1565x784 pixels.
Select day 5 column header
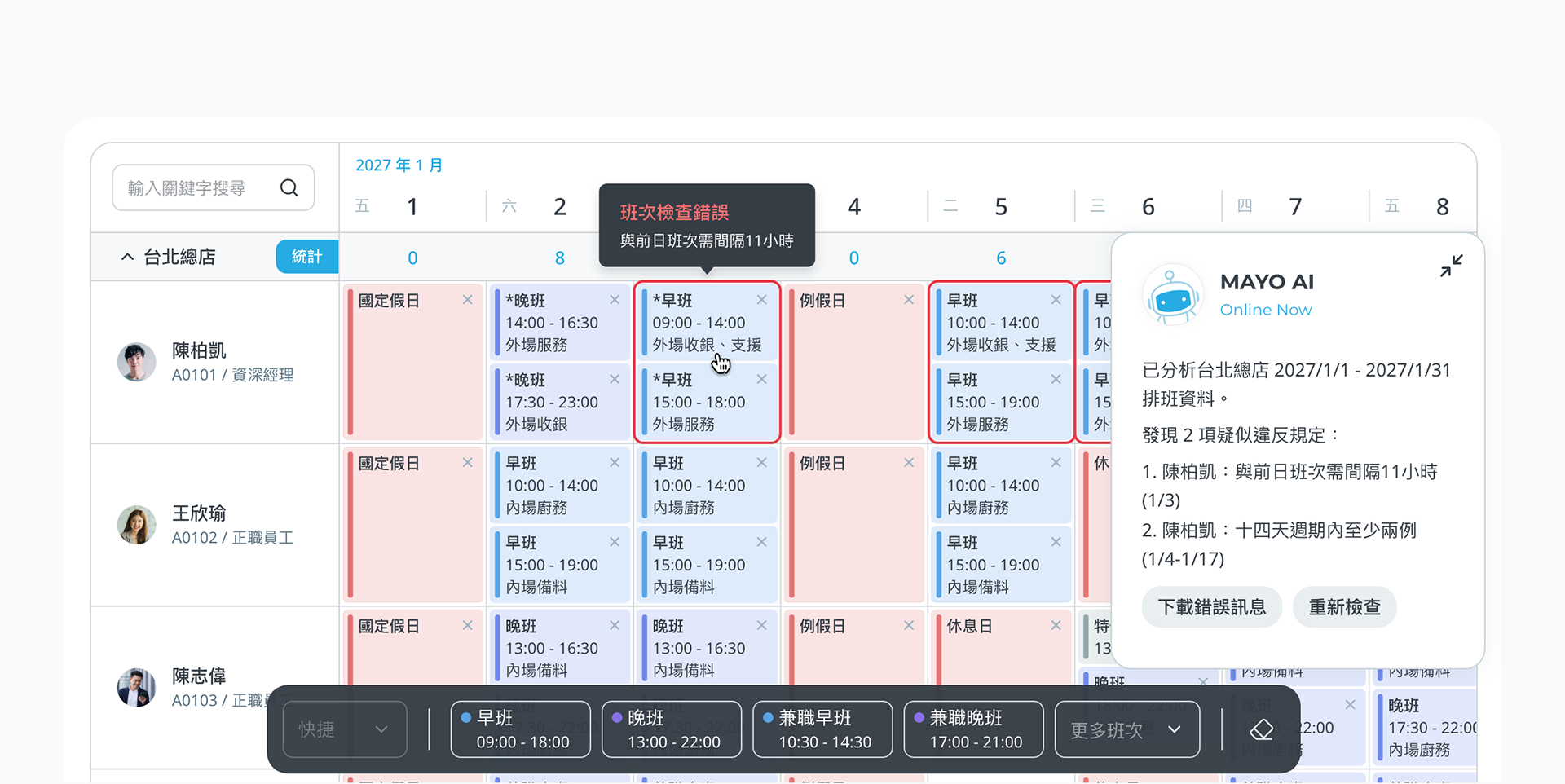pos(1001,207)
